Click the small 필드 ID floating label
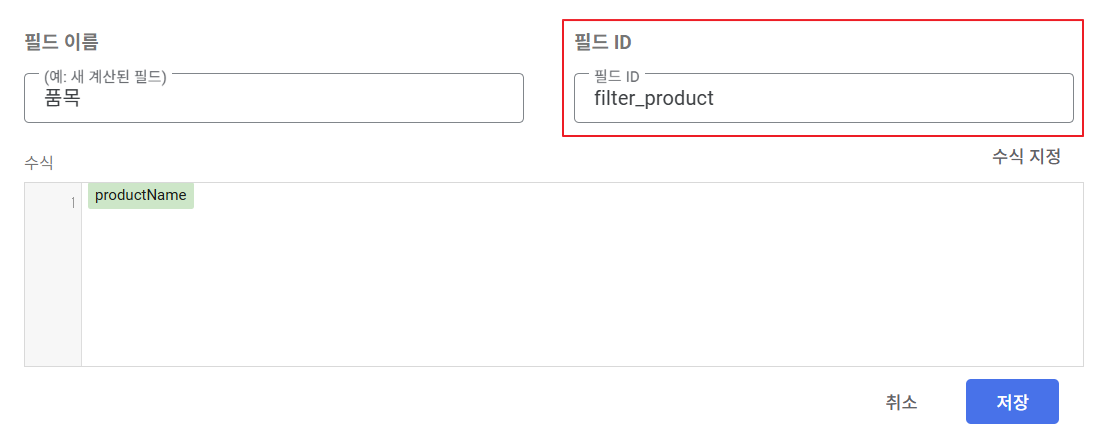 pos(616,77)
